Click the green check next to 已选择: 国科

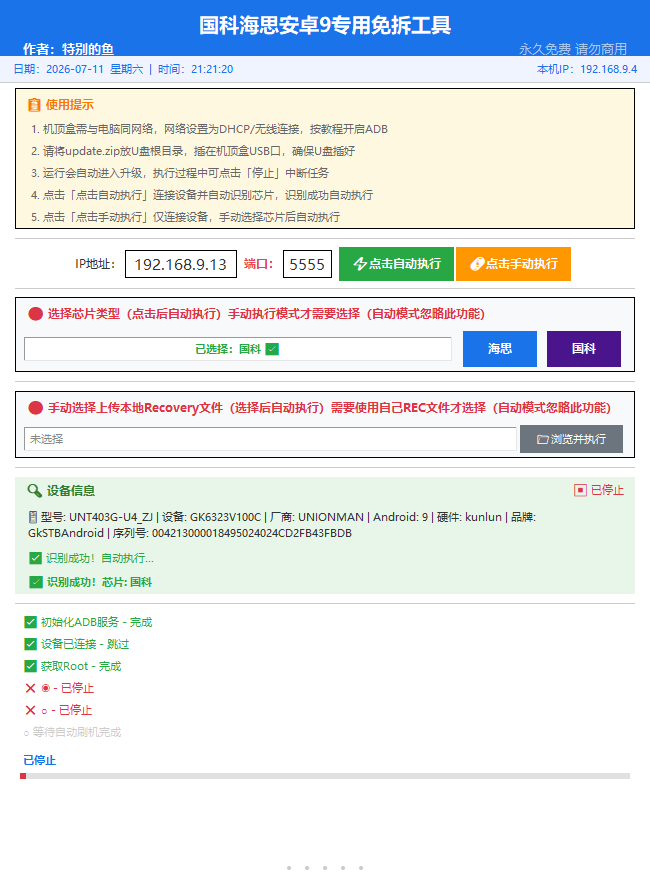tap(272, 349)
